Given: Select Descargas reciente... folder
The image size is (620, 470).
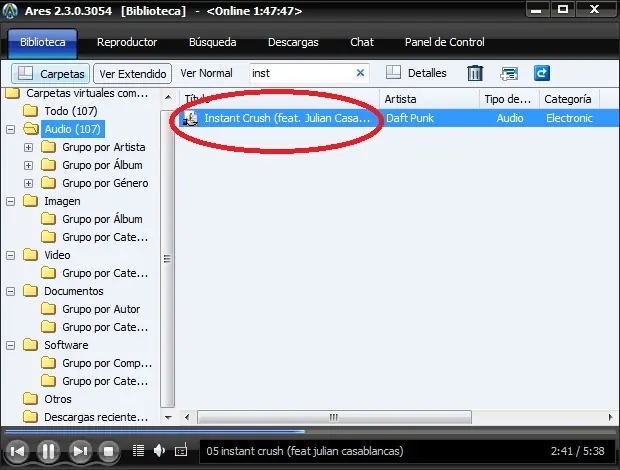Looking at the screenshot, I should (x=96, y=417).
